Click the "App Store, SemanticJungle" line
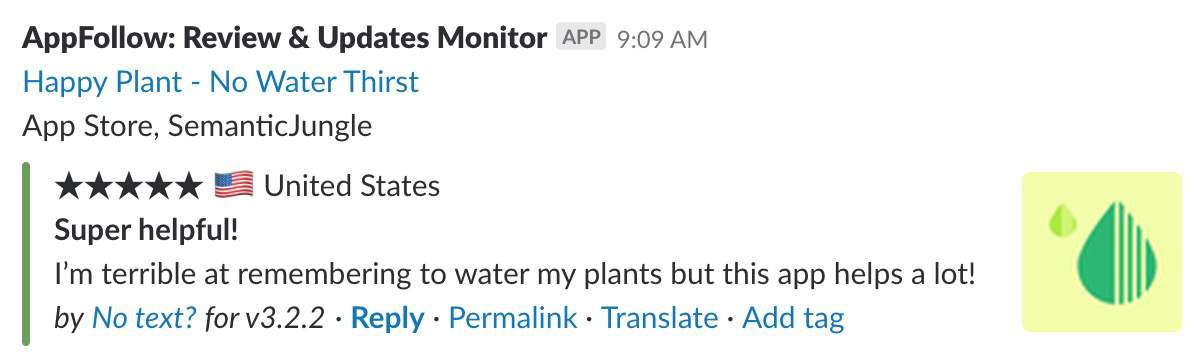The width and height of the screenshot is (1204, 364). [x=197, y=126]
